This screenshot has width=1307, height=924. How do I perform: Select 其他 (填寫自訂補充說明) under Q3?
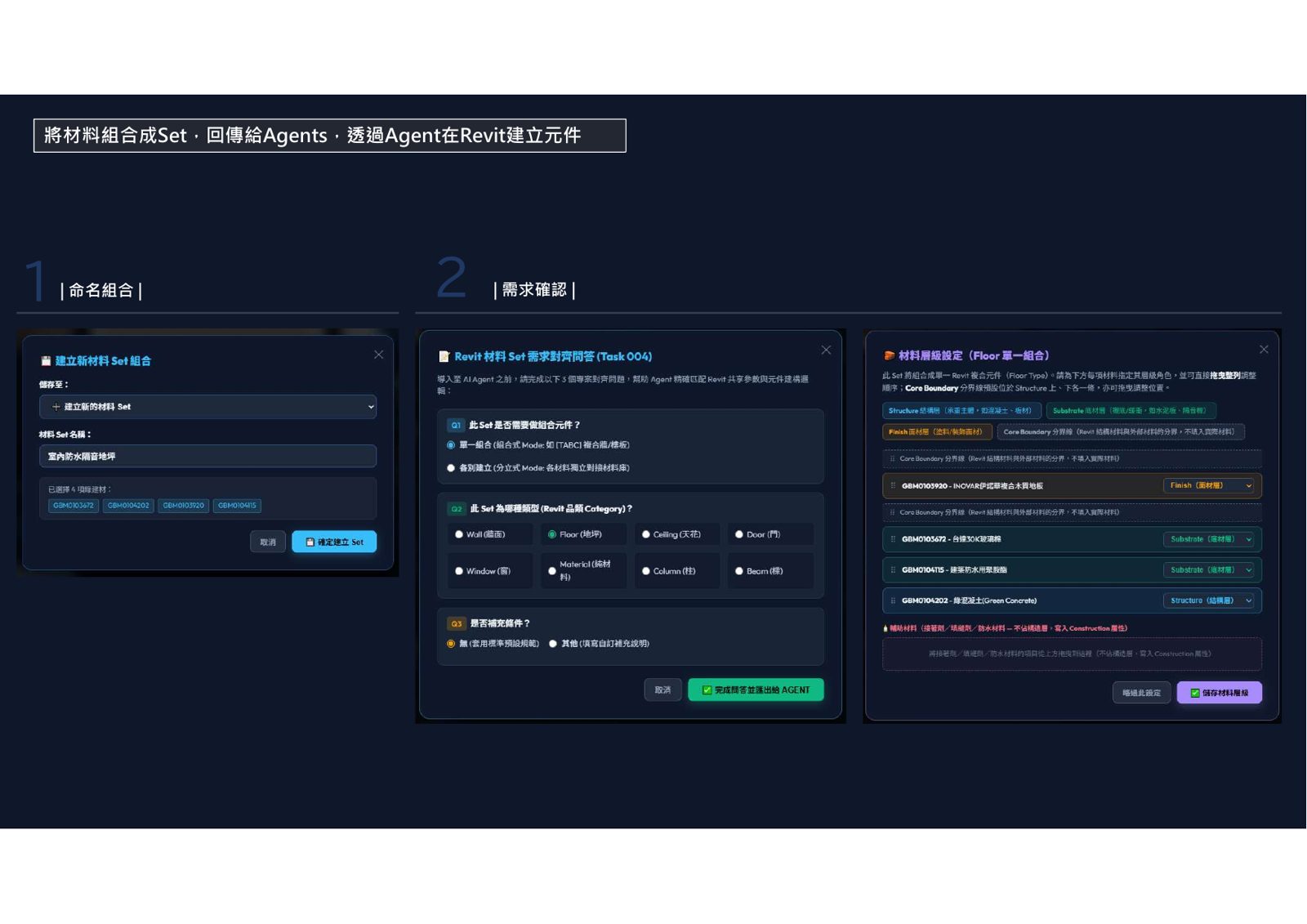(x=553, y=644)
